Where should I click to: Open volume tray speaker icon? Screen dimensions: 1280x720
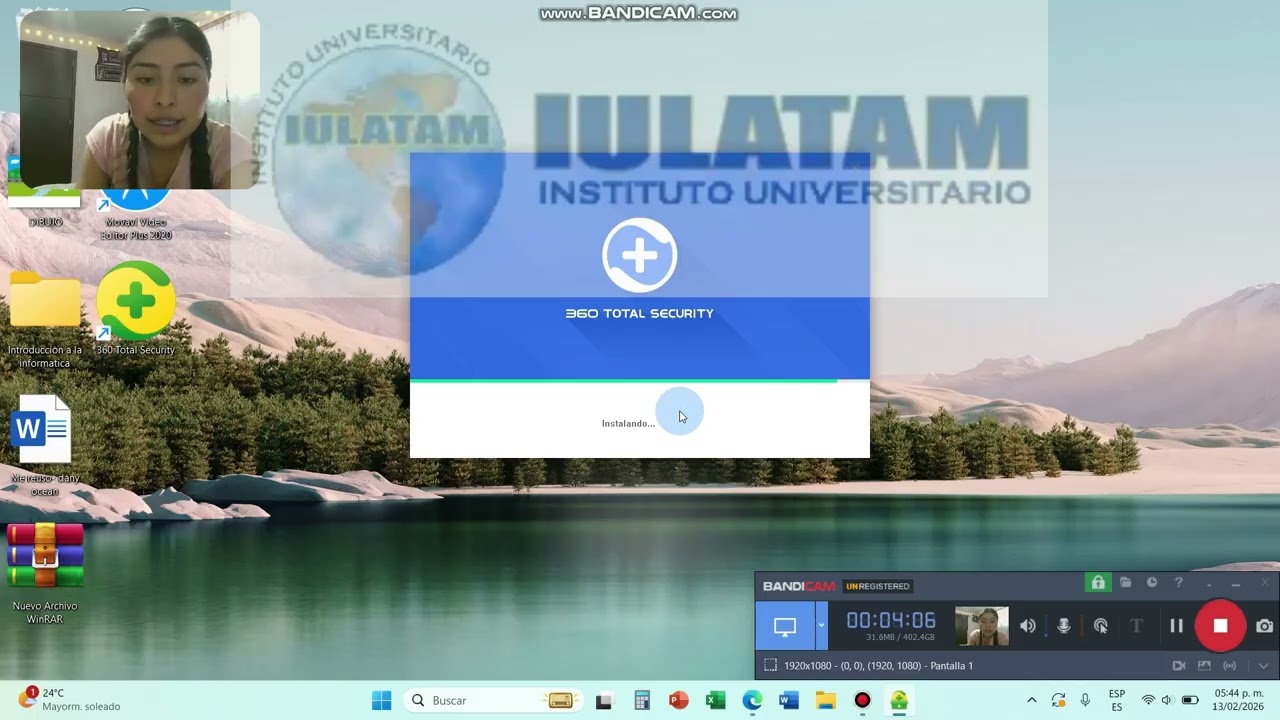pos(1167,700)
